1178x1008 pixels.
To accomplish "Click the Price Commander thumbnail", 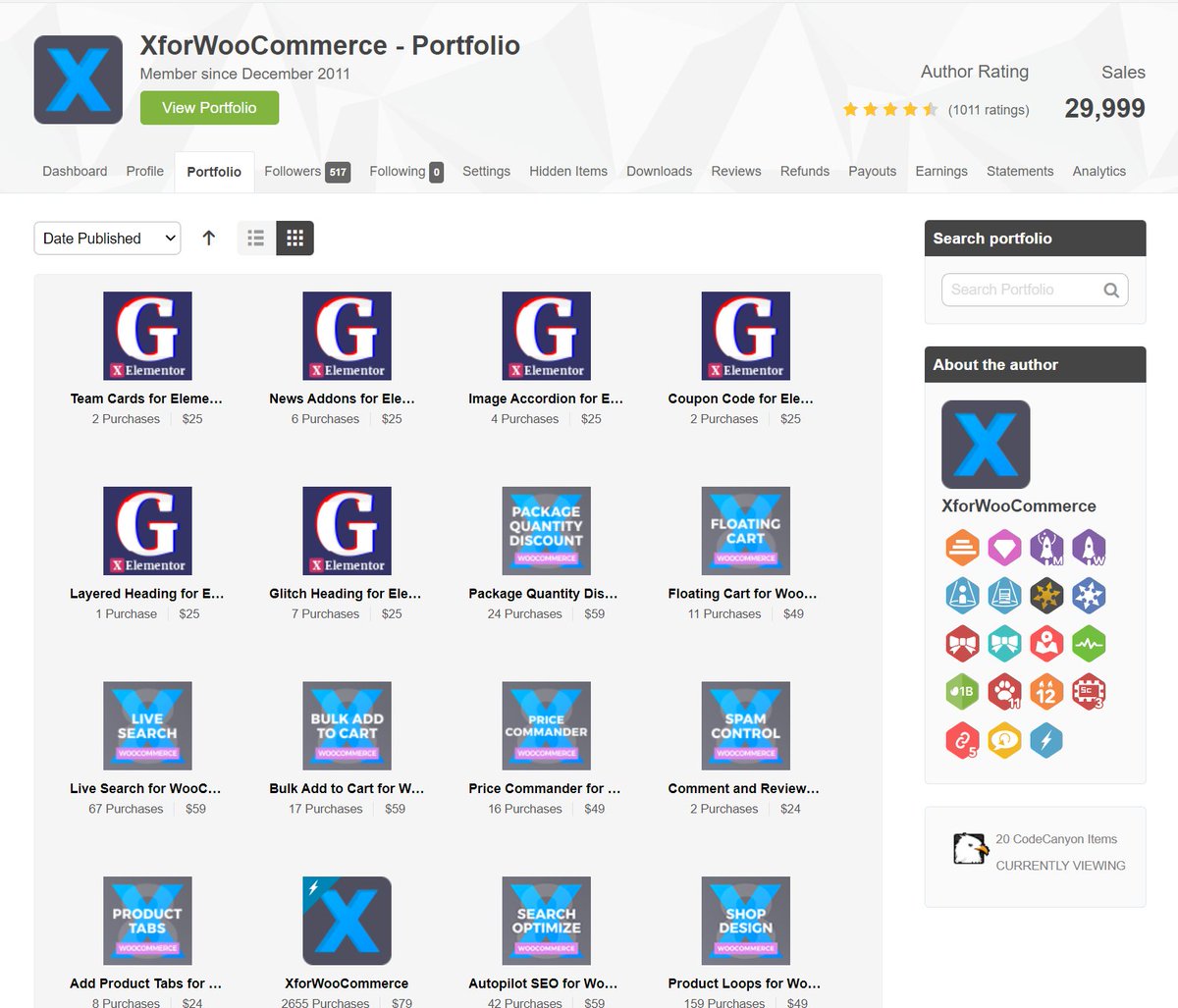I will point(546,725).
